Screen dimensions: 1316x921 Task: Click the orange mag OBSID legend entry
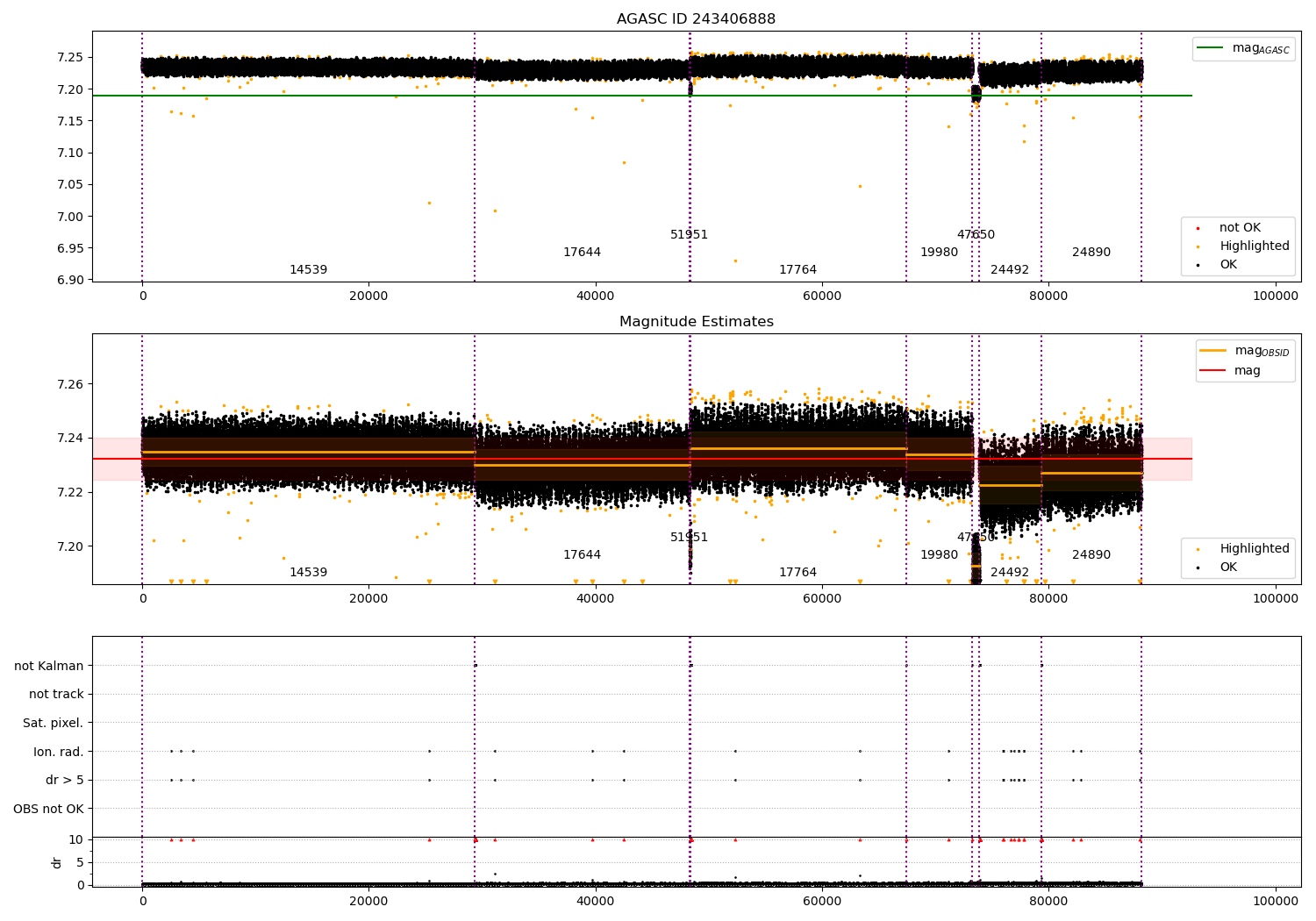coord(1246,351)
